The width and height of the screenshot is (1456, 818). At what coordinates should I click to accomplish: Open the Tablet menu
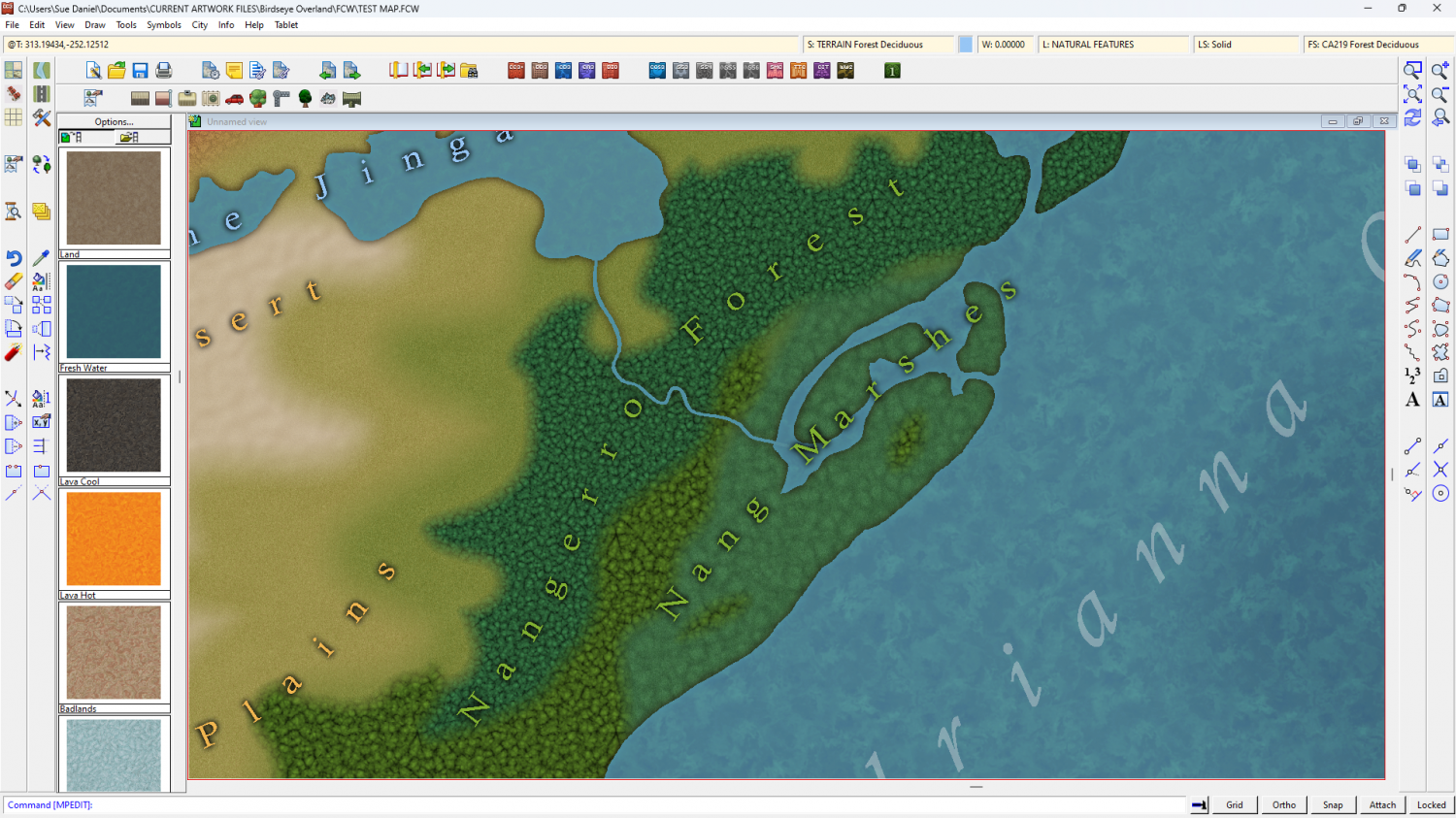tap(286, 25)
